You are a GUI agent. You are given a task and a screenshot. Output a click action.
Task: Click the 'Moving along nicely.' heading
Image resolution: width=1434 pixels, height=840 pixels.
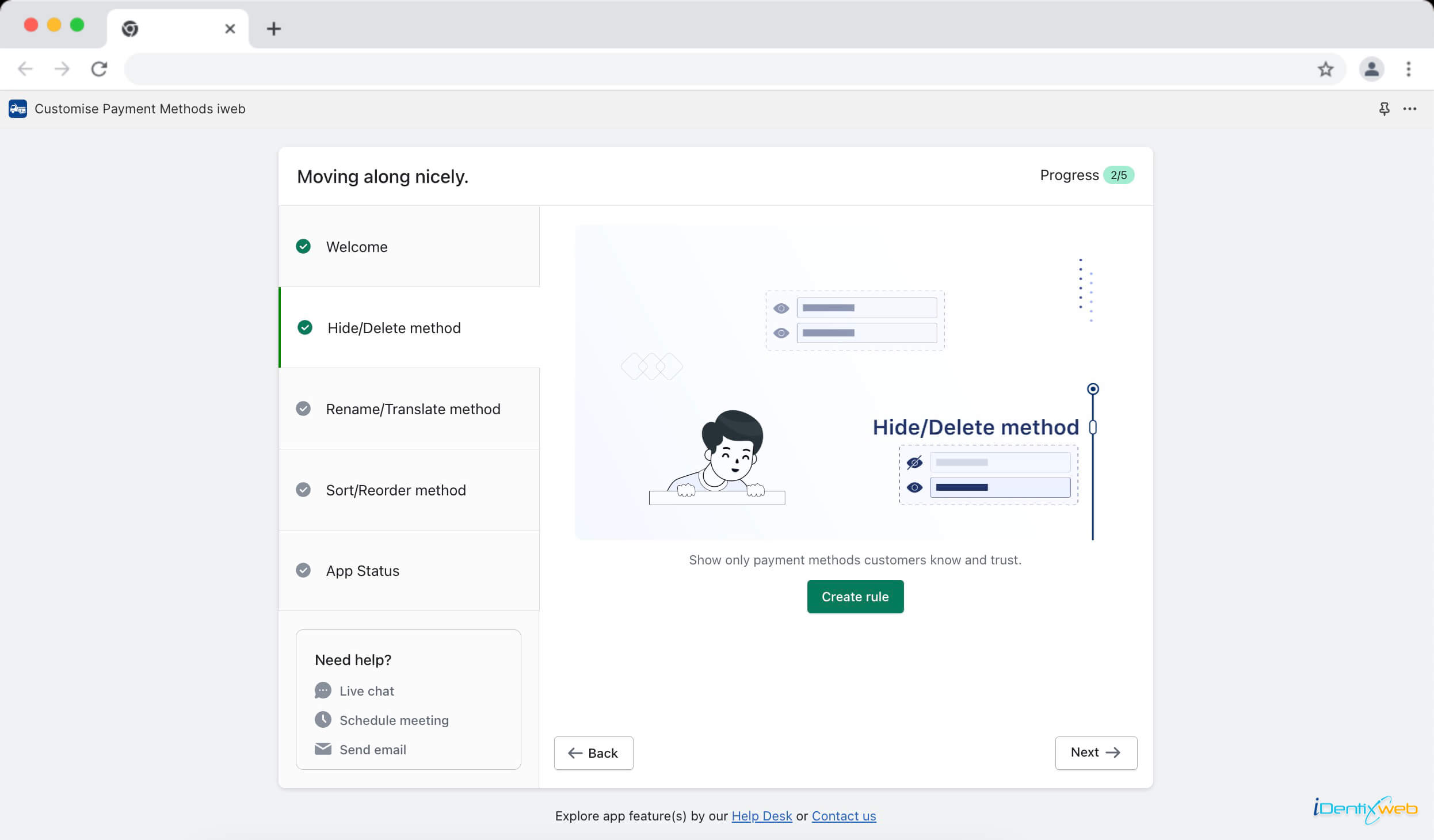[x=383, y=177]
